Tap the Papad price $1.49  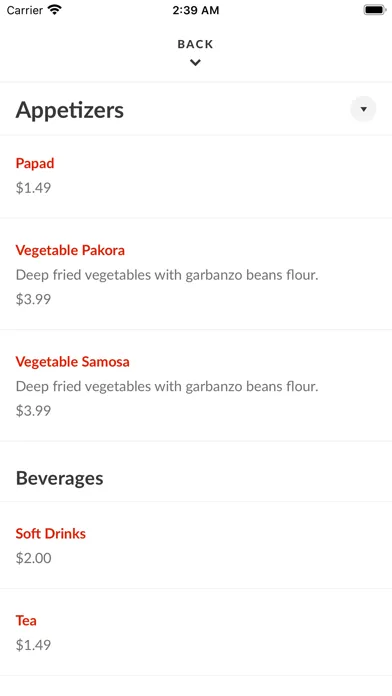point(33,187)
